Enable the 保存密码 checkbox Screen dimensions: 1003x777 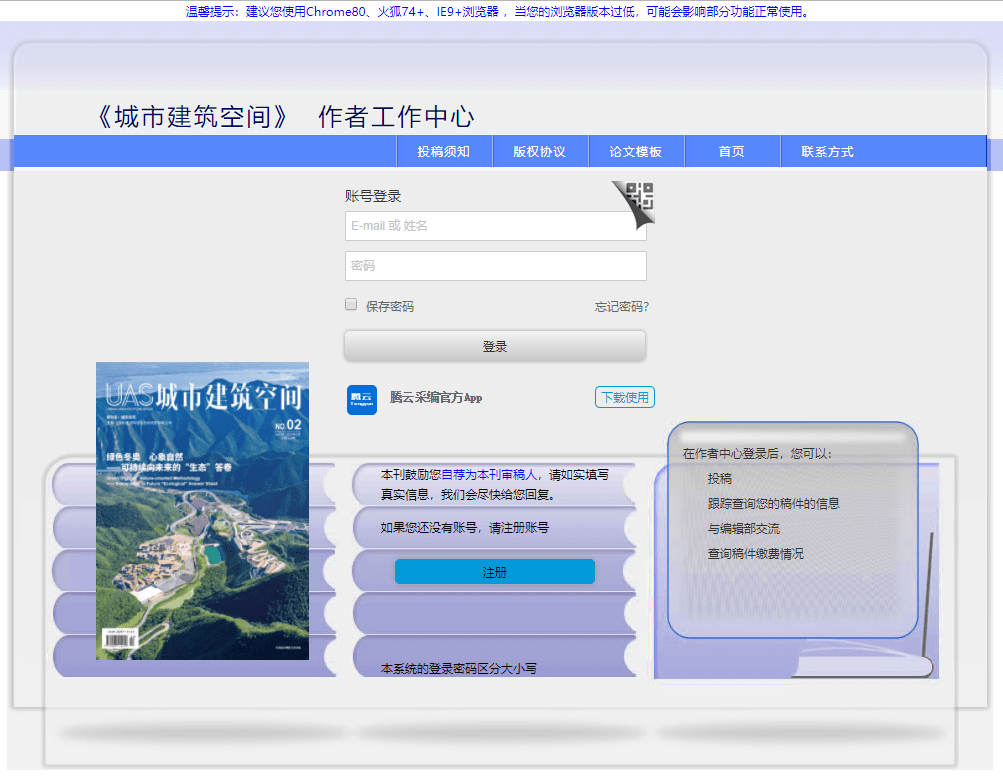351,303
